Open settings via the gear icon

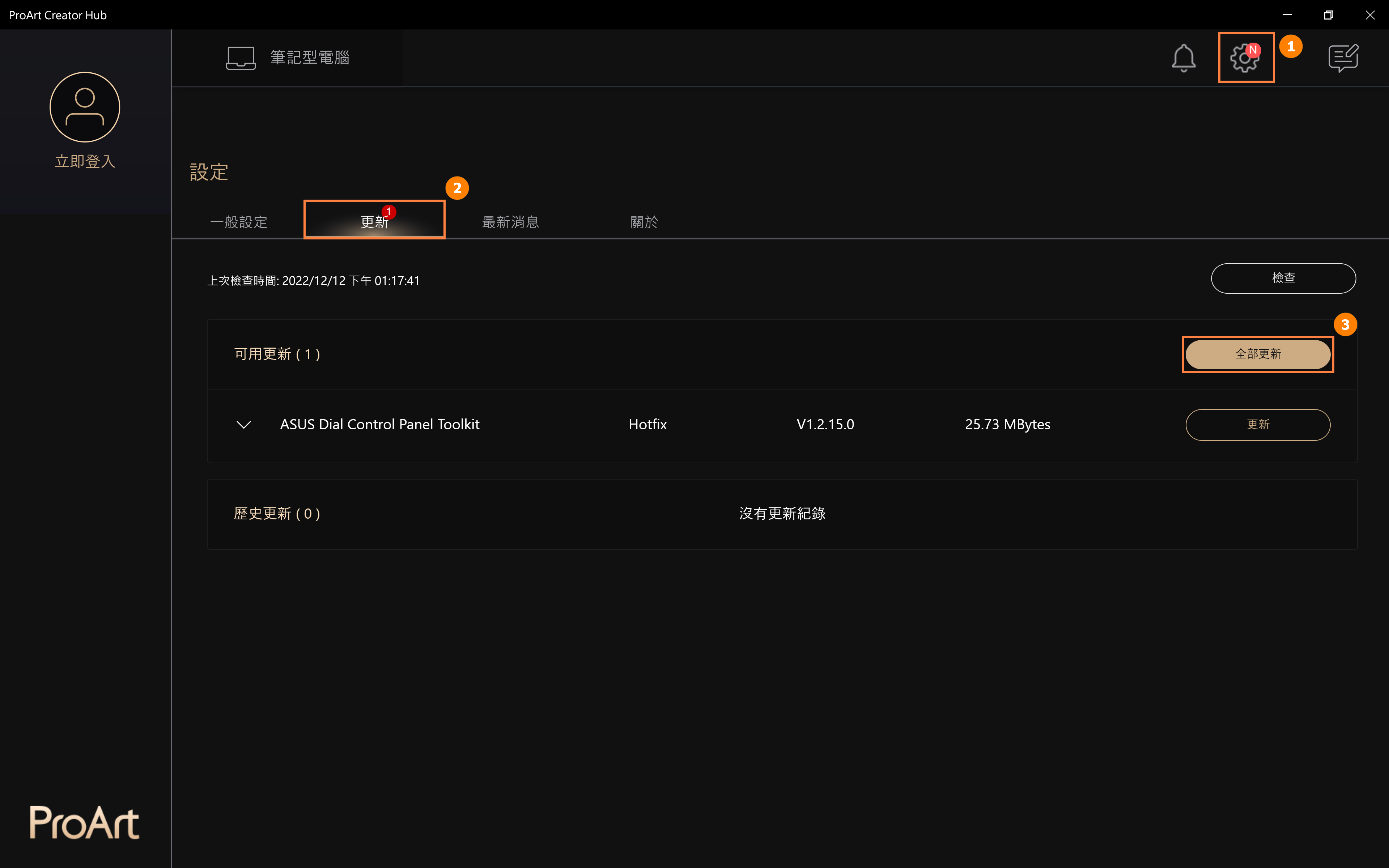[1245, 58]
